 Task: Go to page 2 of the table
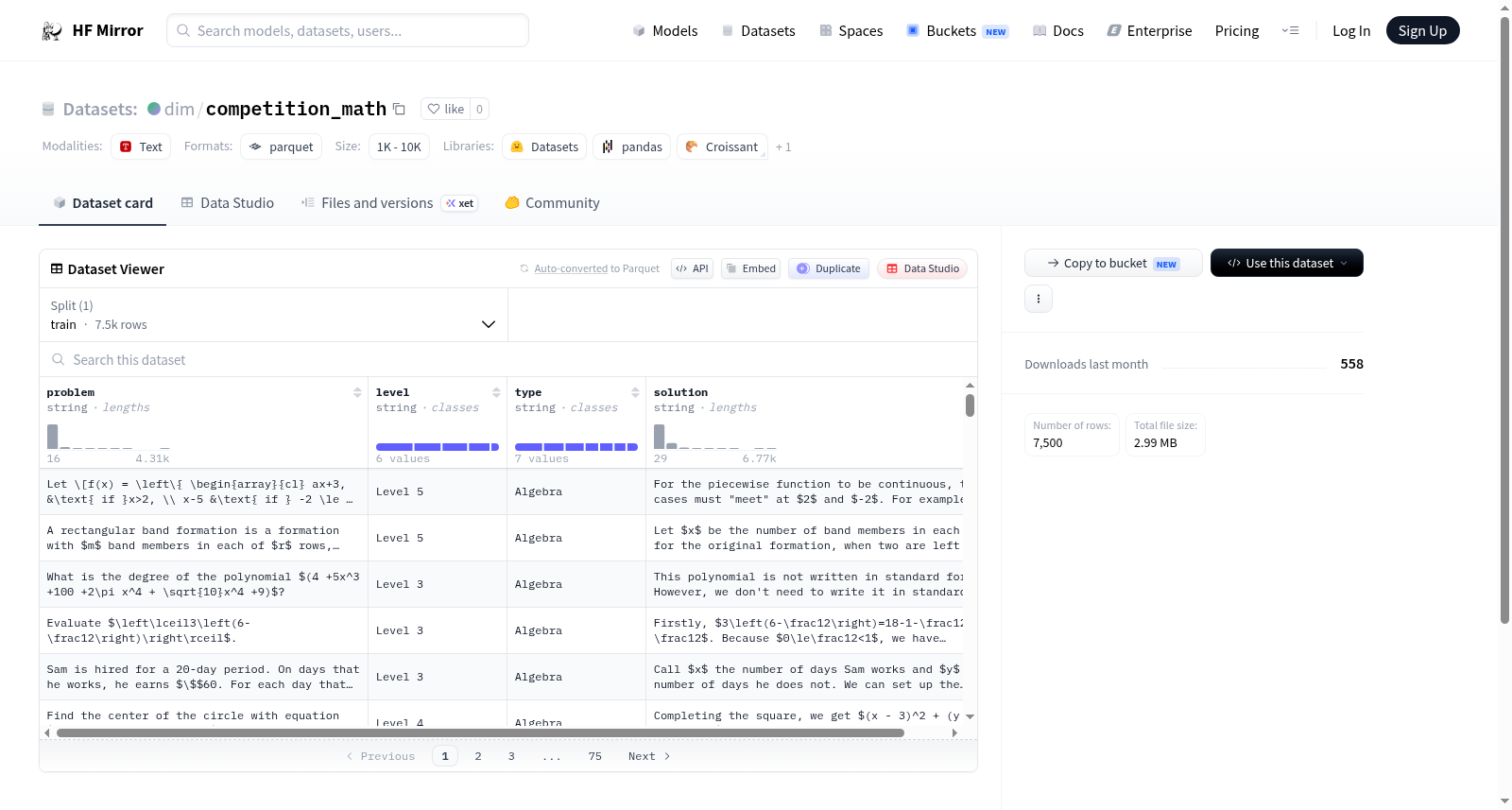point(478,756)
